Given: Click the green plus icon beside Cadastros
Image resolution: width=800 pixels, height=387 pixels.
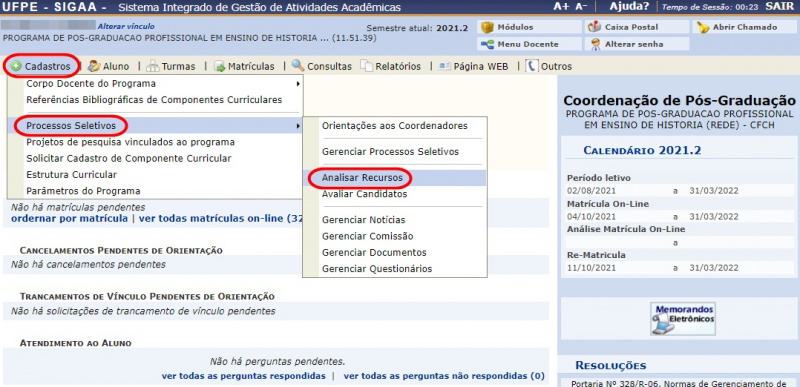Looking at the screenshot, I should 17,66.
